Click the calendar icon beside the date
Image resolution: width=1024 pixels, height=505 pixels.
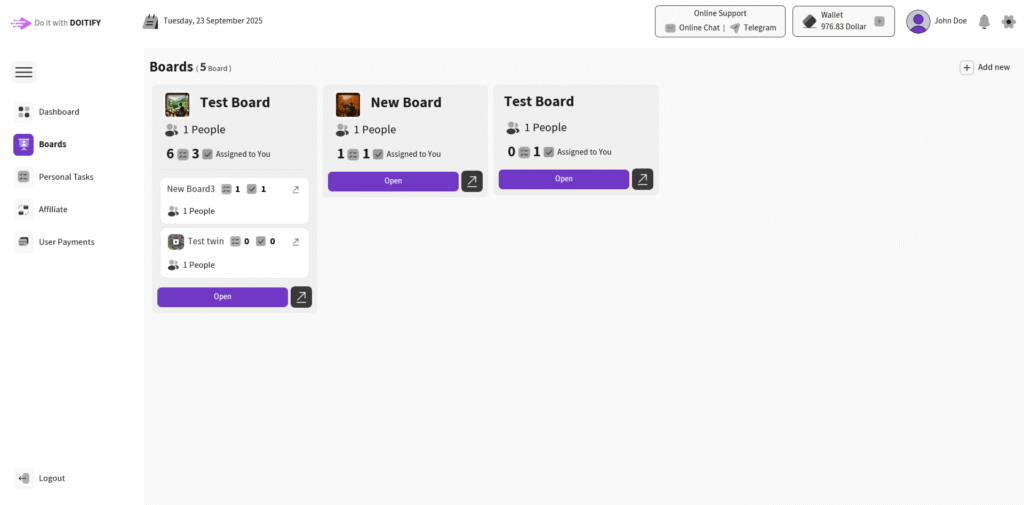pos(151,21)
